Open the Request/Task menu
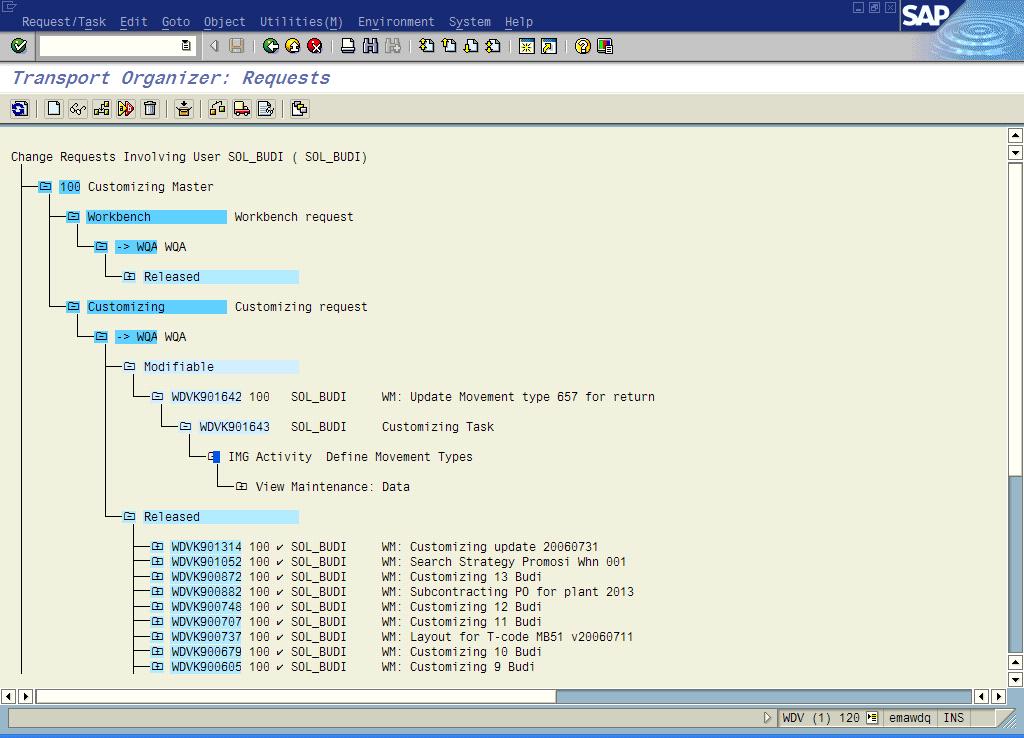 click(x=64, y=22)
